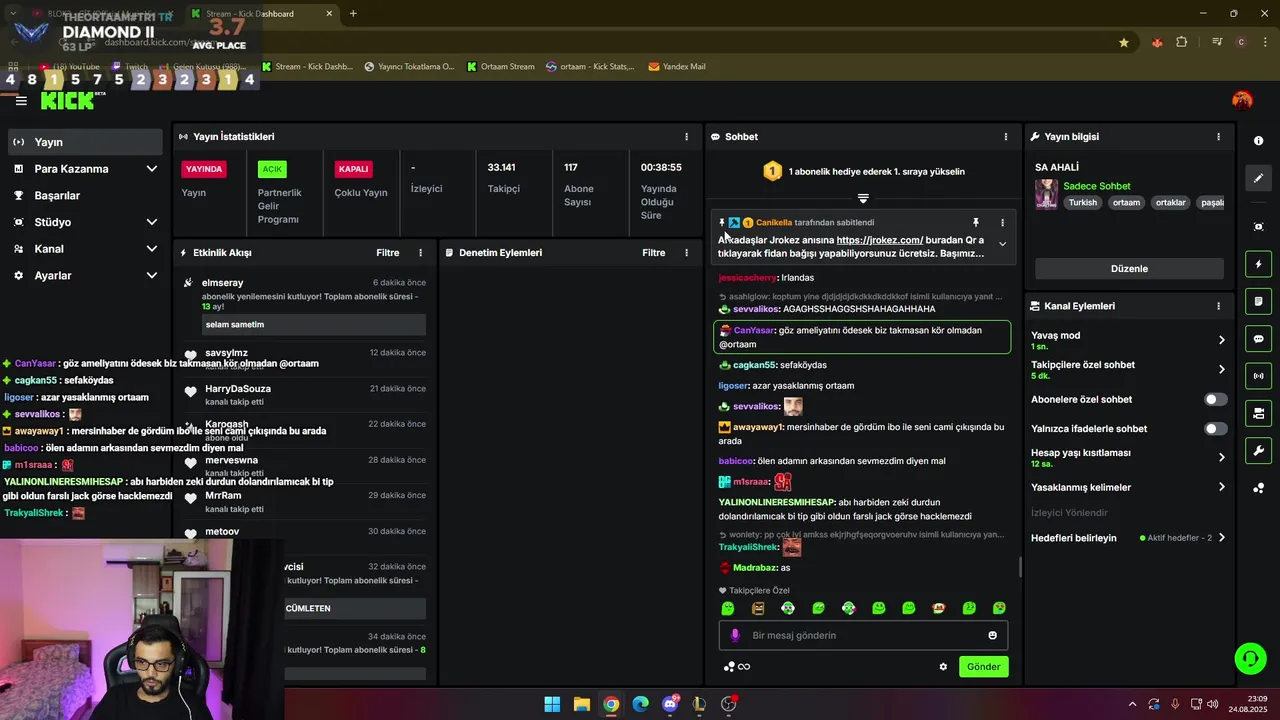Open the Yayıncı Tokatlama bookmark
This screenshot has height=720, width=1280.
pyautogui.click(x=409, y=67)
